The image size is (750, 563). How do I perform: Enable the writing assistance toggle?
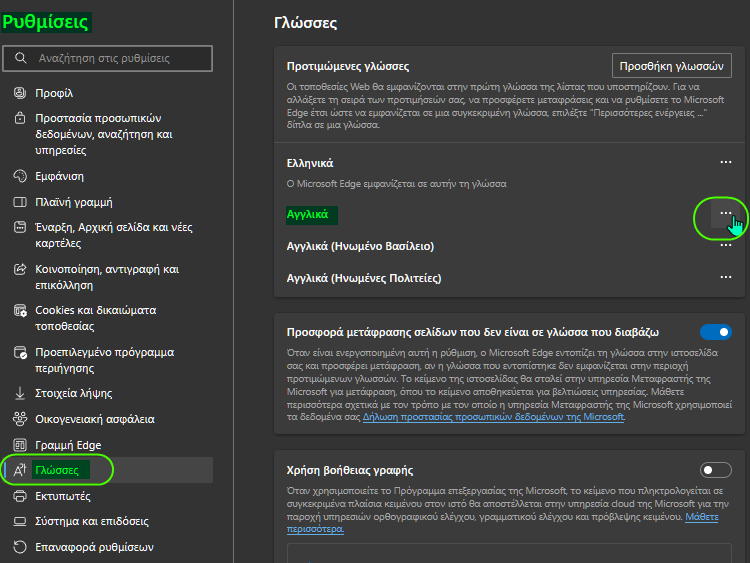716,470
